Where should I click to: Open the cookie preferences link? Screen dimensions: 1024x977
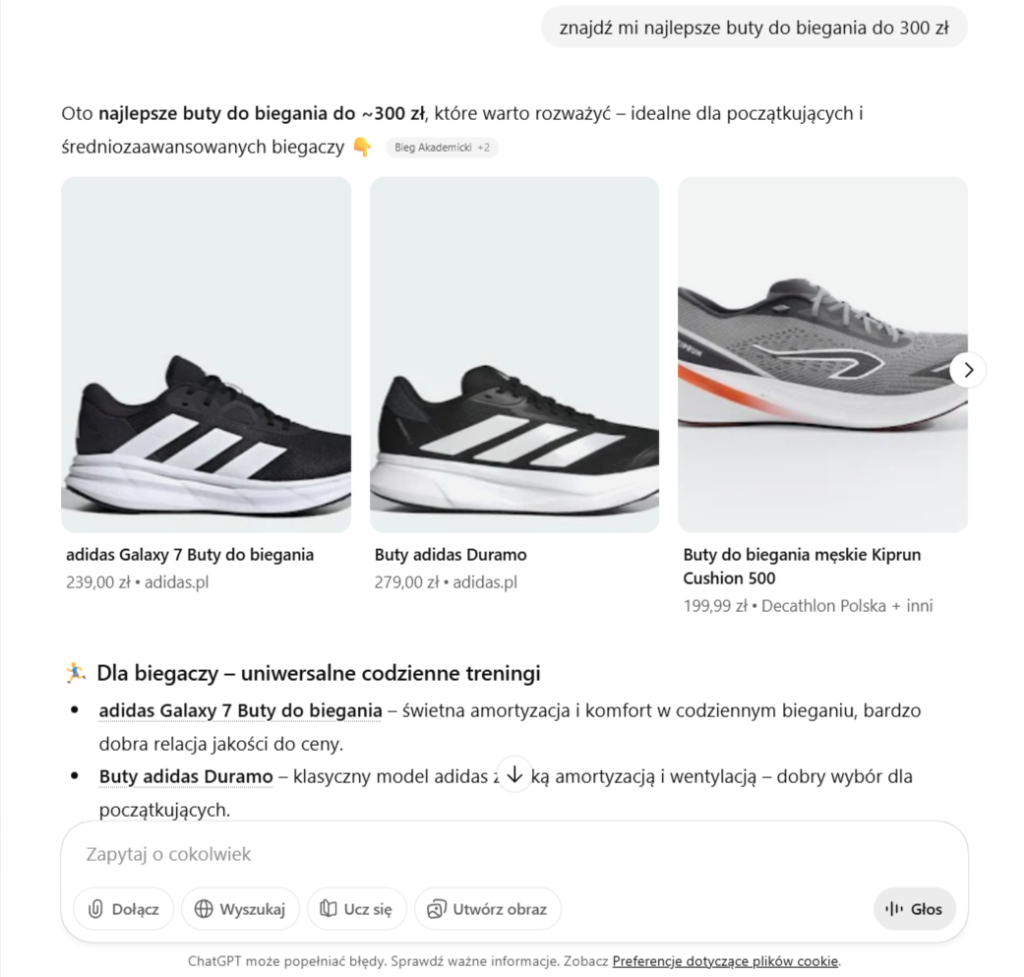click(x=726, y=961)
